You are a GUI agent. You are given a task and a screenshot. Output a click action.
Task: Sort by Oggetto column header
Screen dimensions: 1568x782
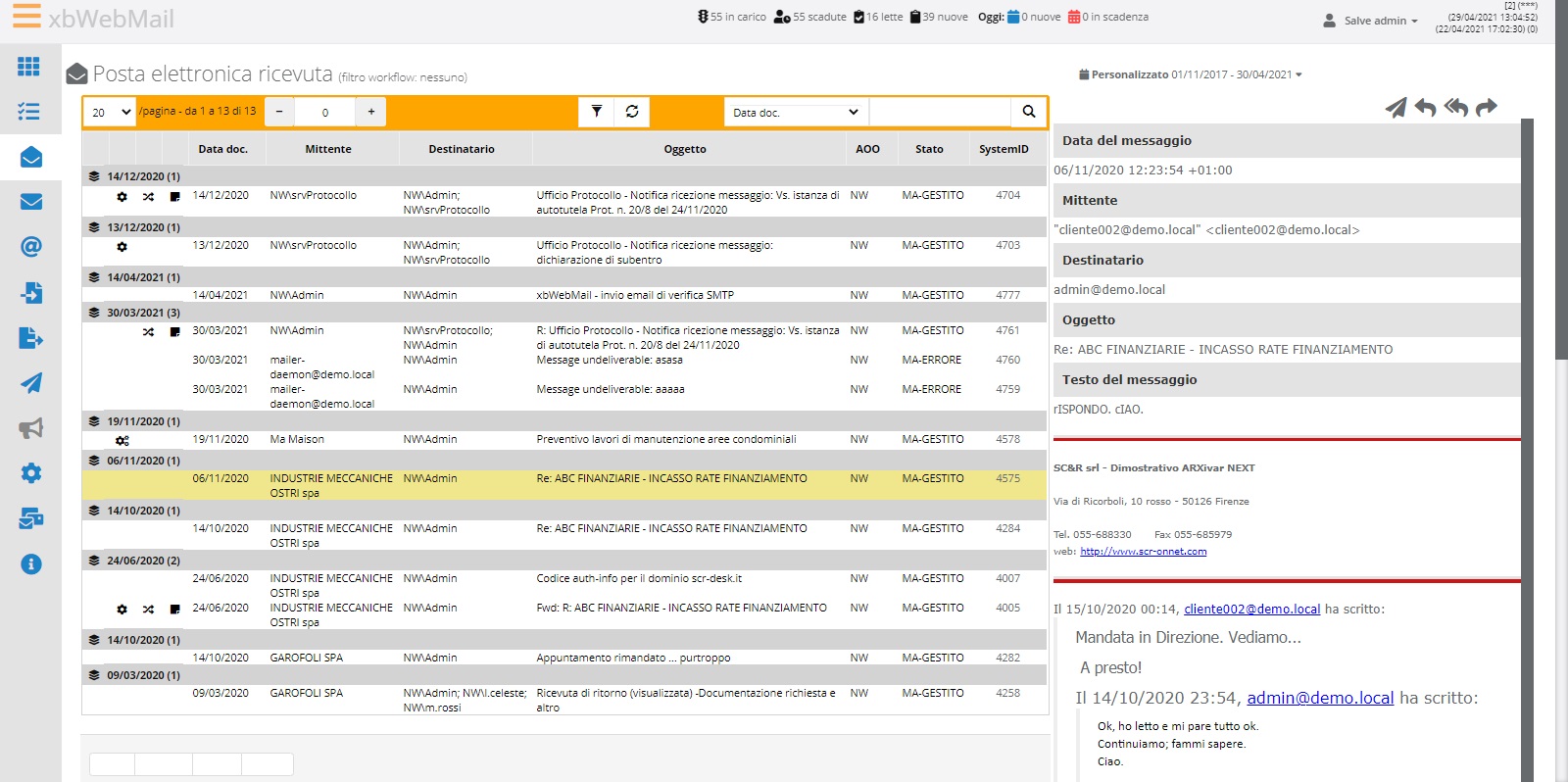(x=685, y=149)
